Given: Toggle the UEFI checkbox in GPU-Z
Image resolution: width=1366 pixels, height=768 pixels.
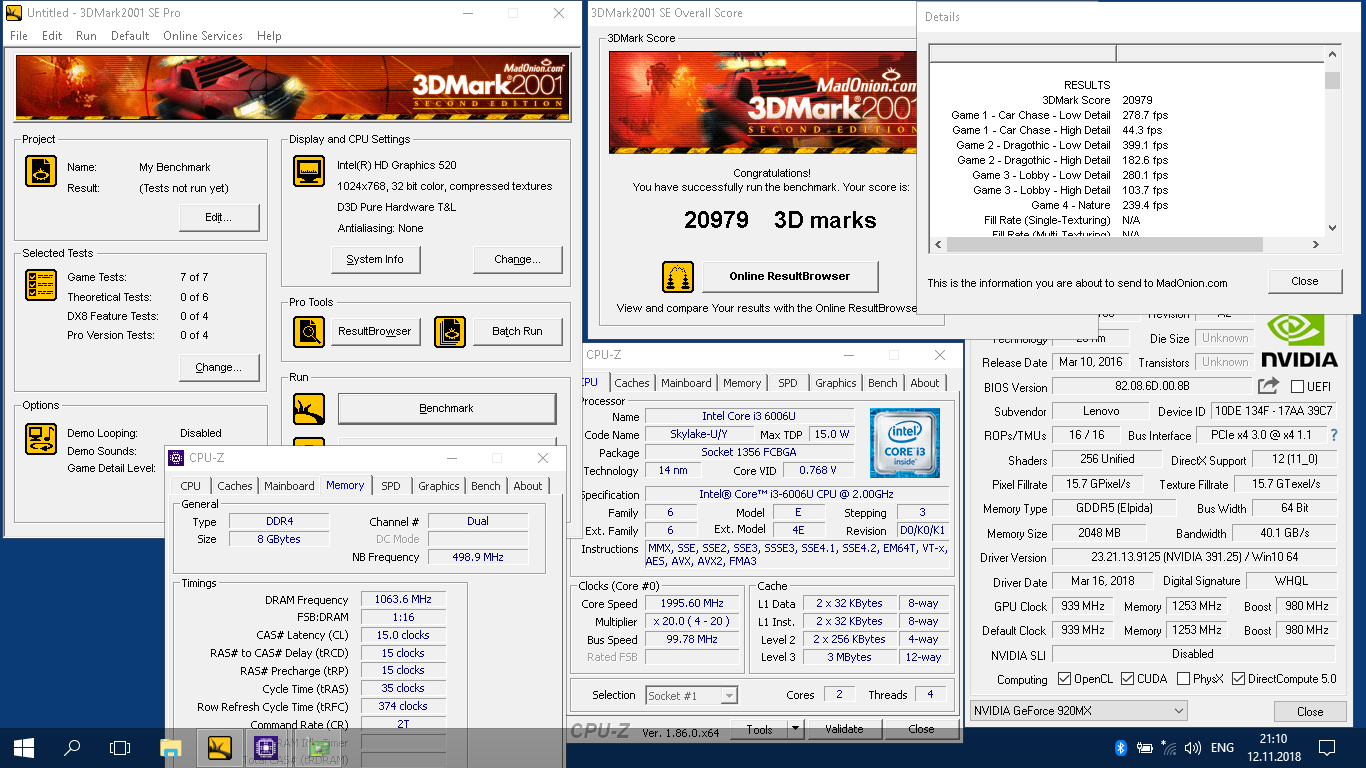Looking at the screenshot, I should (1297, 386).
